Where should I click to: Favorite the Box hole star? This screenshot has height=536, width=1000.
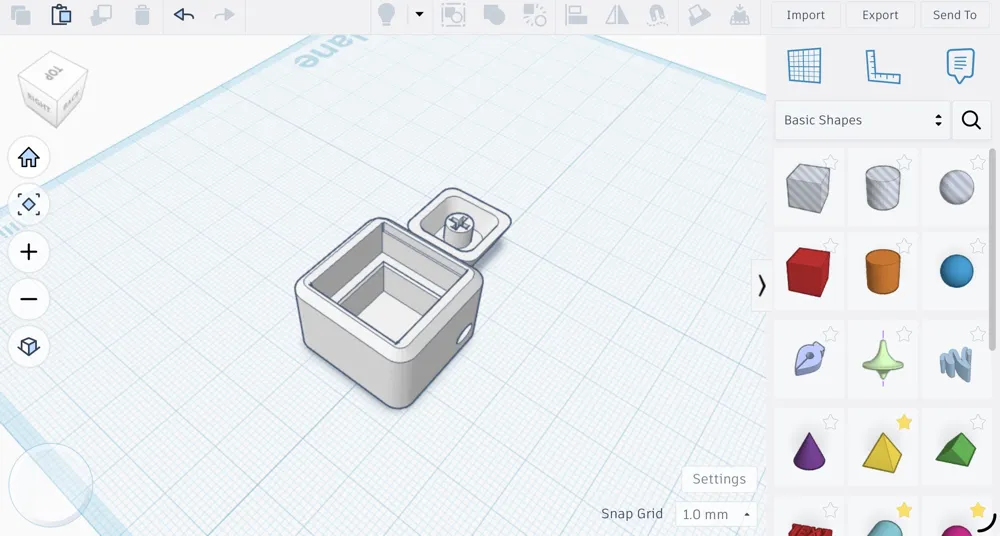click(x=830, y=162)
